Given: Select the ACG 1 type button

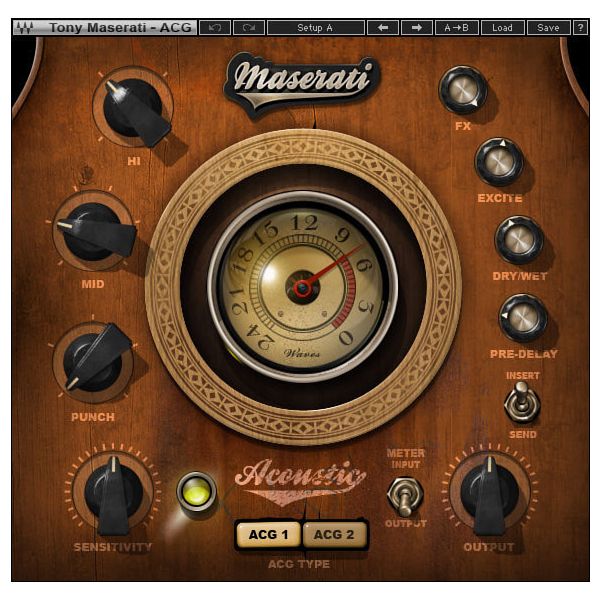Looking at the screenshot, I should point(268,535).
